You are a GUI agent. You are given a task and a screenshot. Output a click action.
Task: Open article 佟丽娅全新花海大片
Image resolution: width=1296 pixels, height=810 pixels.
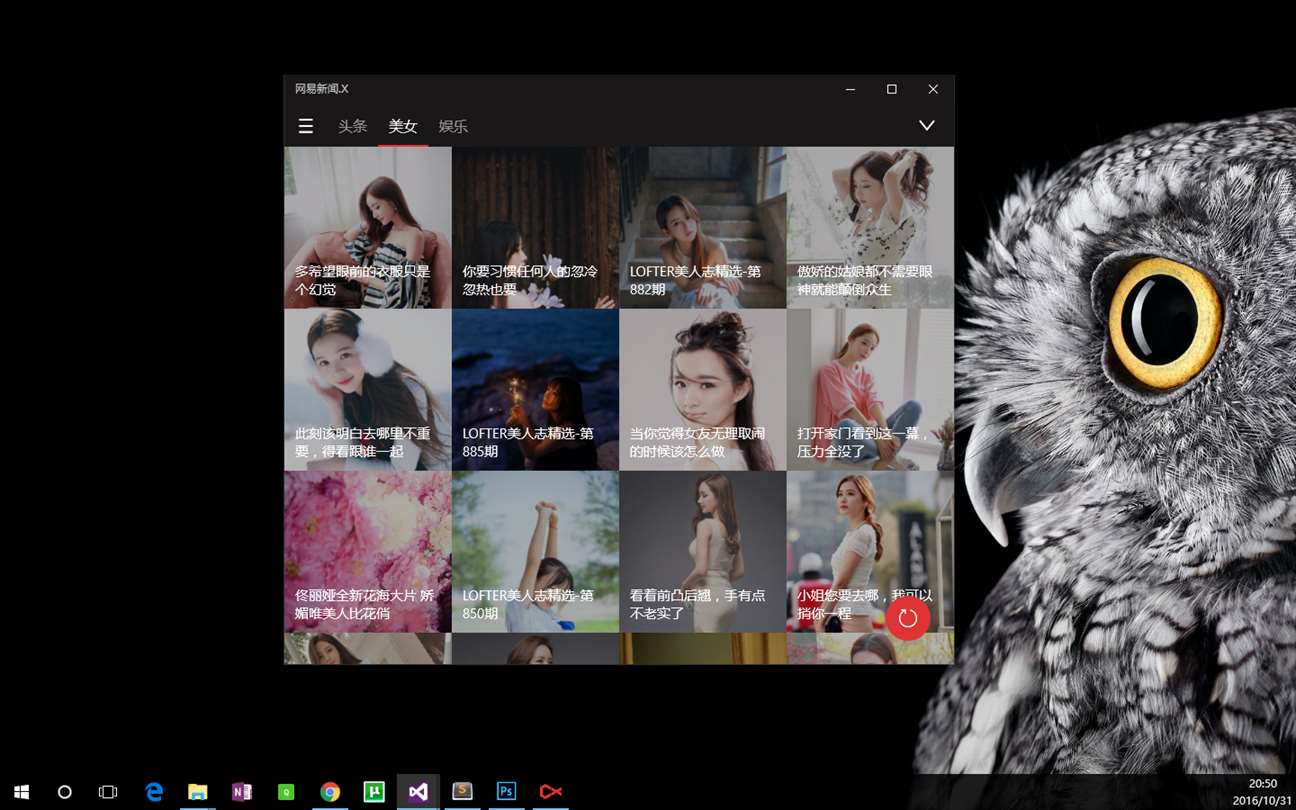(368, 552)
